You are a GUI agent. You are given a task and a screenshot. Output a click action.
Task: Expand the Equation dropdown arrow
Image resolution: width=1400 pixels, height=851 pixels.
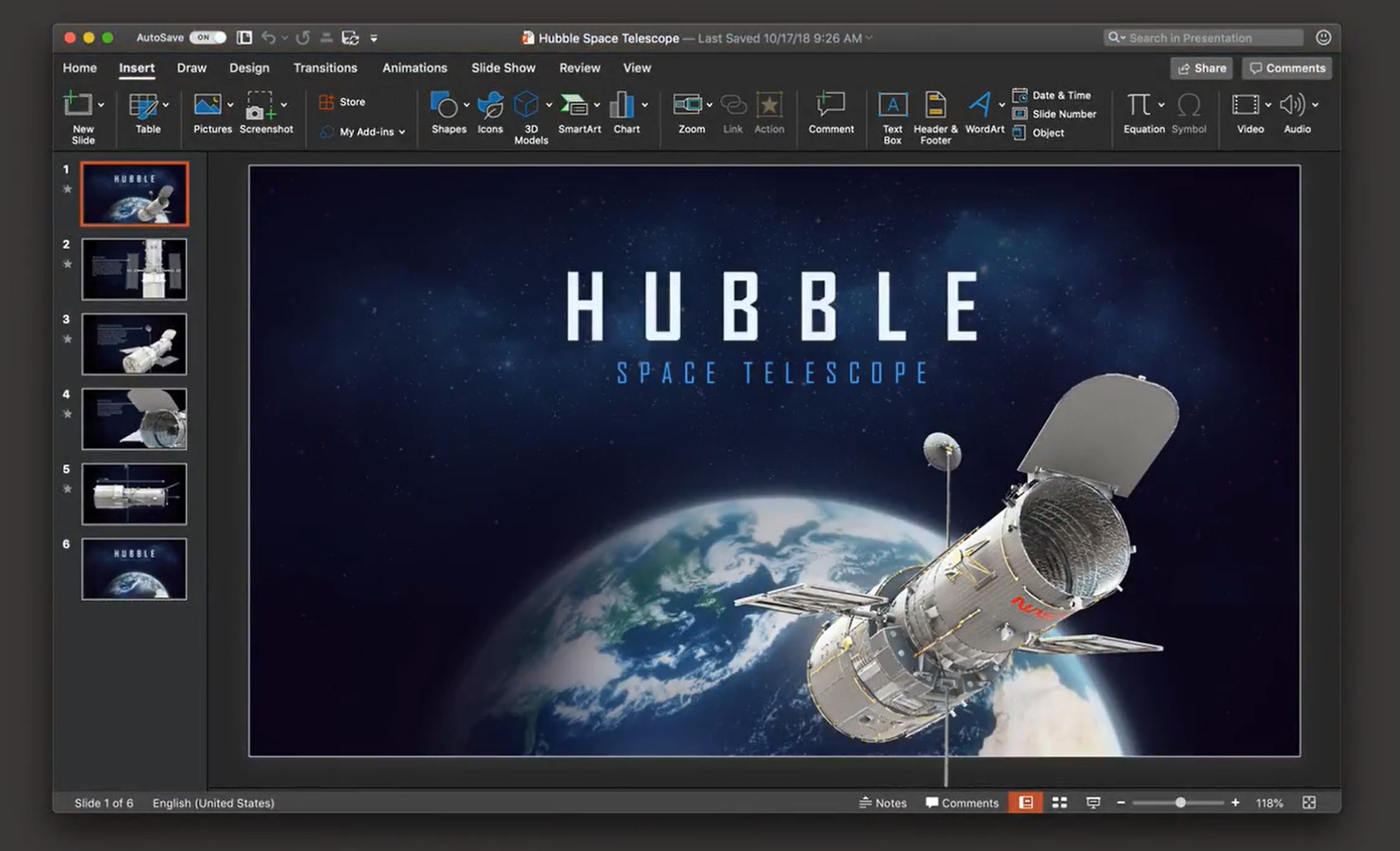coord(1161,106)
